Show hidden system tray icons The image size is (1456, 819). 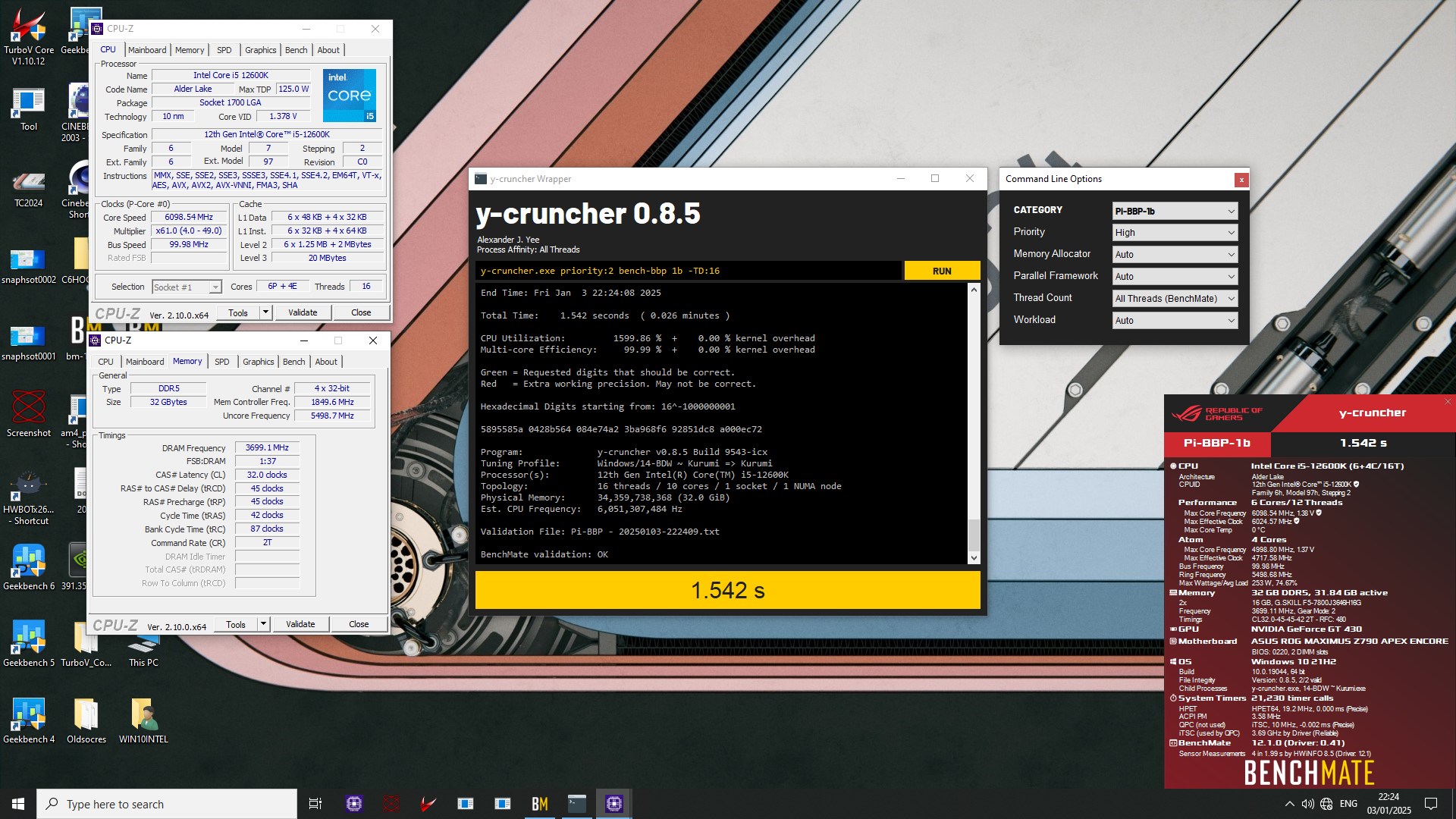pyautogui.click(x=1289, y=804)
